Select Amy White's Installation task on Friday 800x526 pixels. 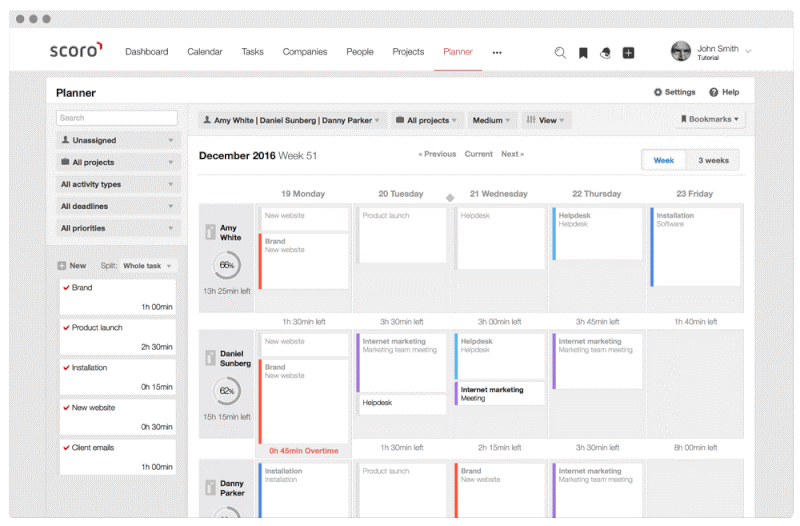(x=695, y=247)
